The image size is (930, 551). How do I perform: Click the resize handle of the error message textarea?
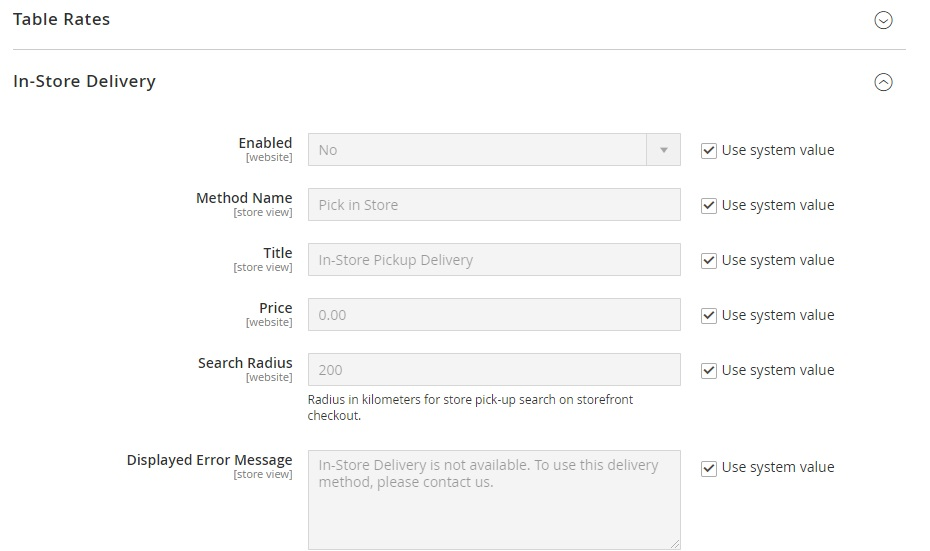tap(674, 542)
